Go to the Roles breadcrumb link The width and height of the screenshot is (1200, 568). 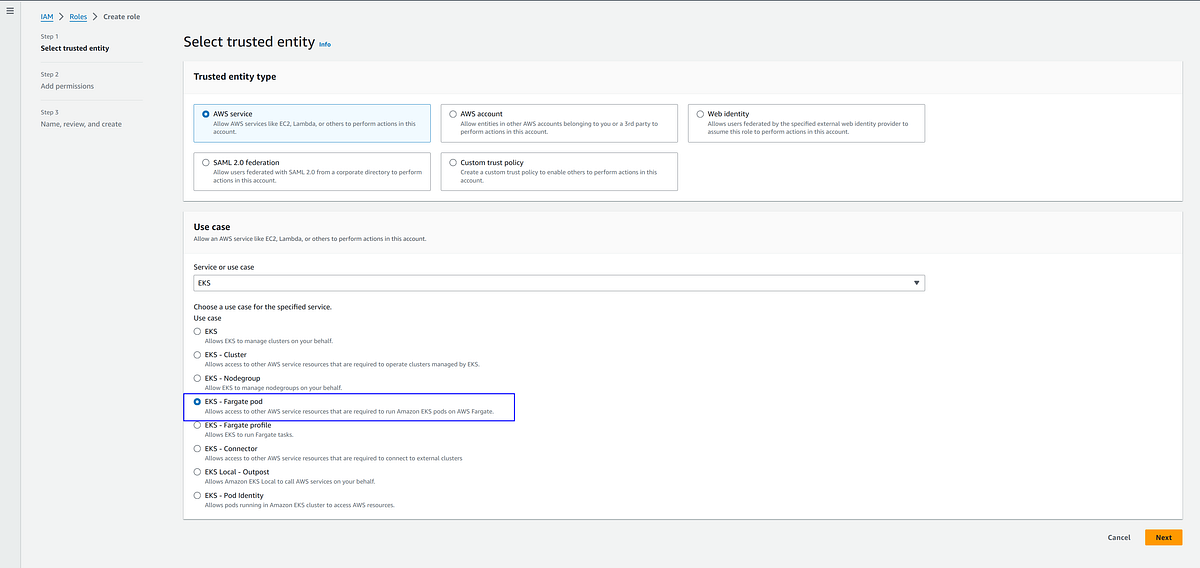point(78,17)
